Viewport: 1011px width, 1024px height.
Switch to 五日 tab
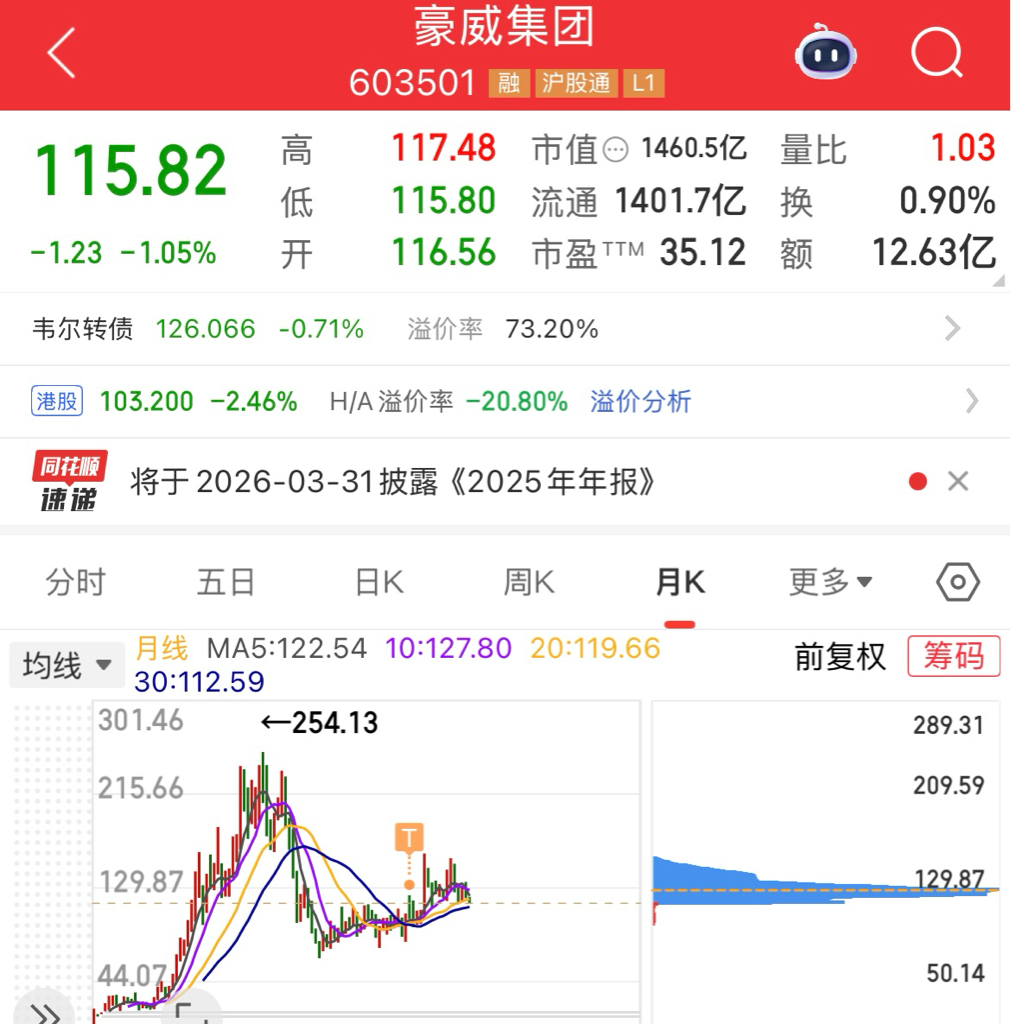(x=226, y=582)
